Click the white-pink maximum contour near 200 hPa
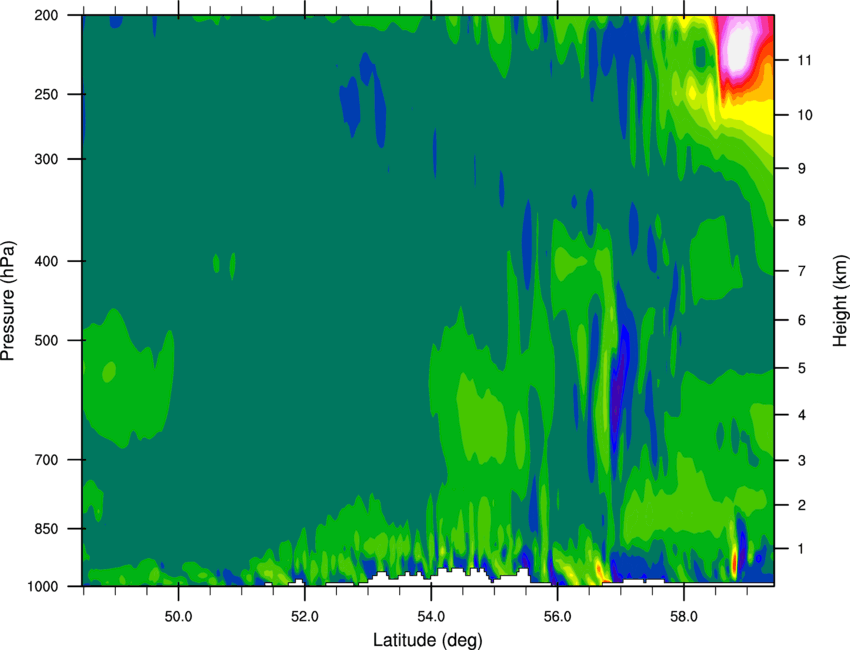Image resolution: width=850 pixels, height=650 pixels. pyautogui.click(x=739, y=48)
